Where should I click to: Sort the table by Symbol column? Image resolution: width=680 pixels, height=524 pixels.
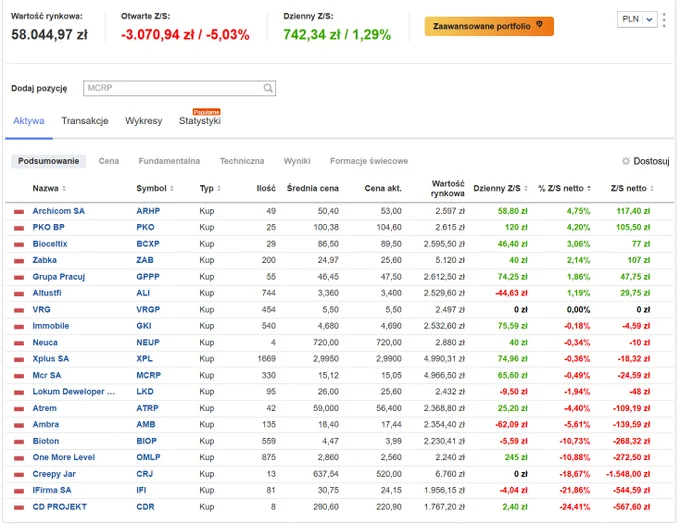tap(155, 188)
